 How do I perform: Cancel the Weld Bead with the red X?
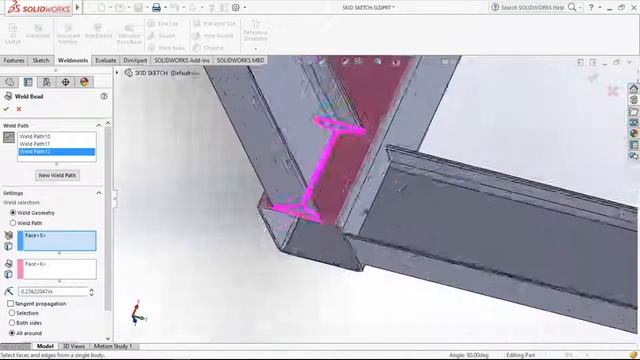point(19,109)
